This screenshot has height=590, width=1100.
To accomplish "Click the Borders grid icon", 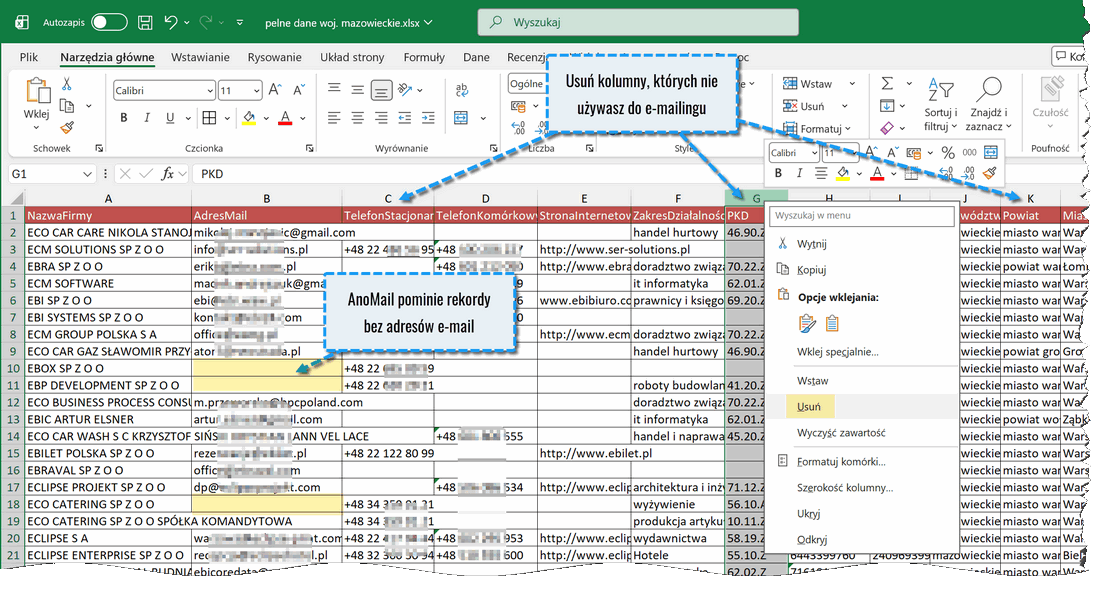I will click(209, 118).
